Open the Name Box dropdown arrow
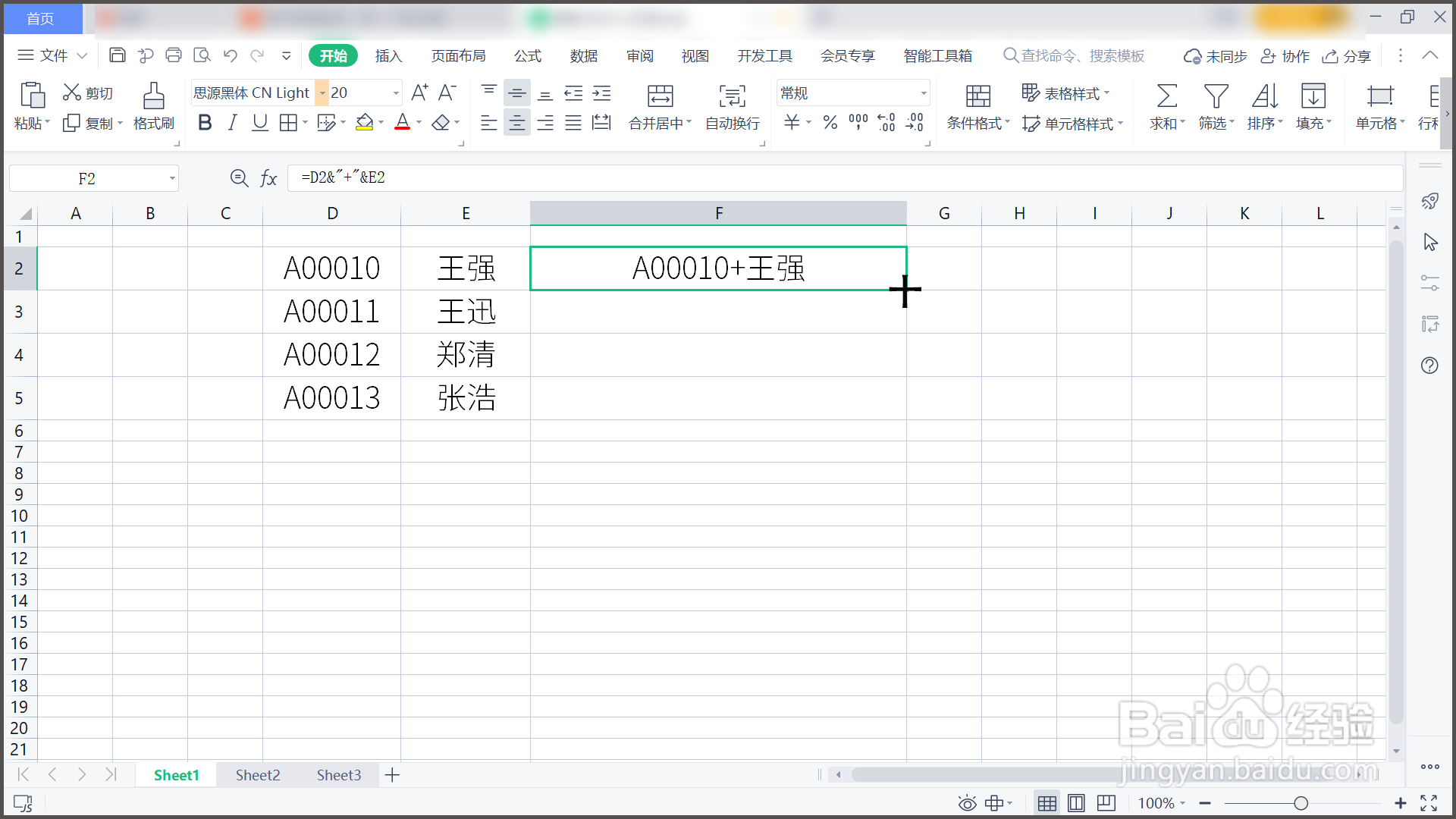This screenshot has height=819, width=1456. click(x=172, y=179)
